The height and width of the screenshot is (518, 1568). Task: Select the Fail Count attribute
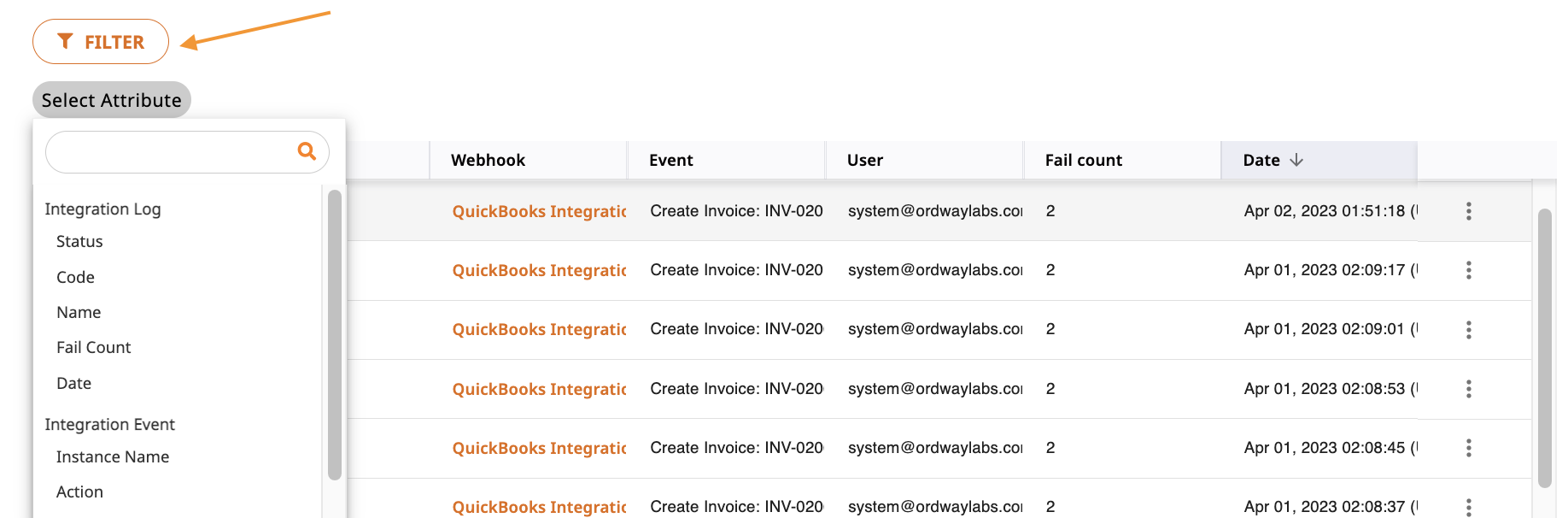coord(94,348)
